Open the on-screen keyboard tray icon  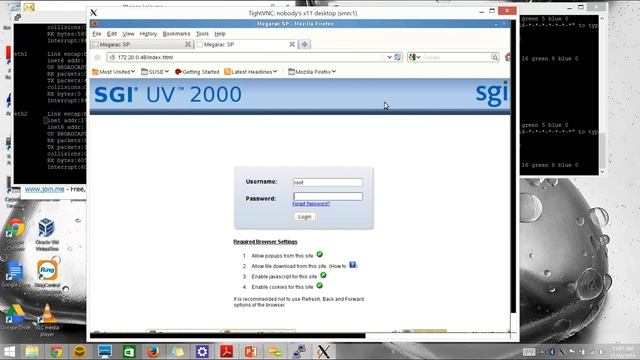pos(529,351)
